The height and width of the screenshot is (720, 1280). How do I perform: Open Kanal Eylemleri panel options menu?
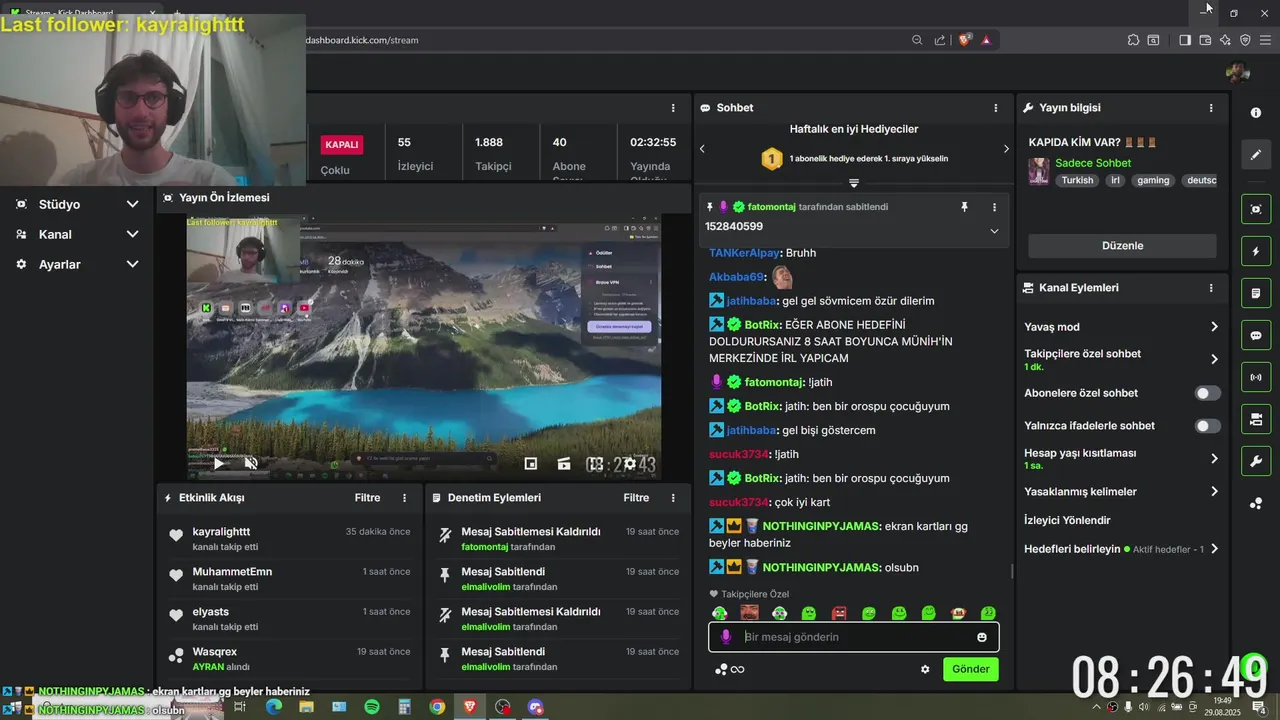pos(1211,288)
